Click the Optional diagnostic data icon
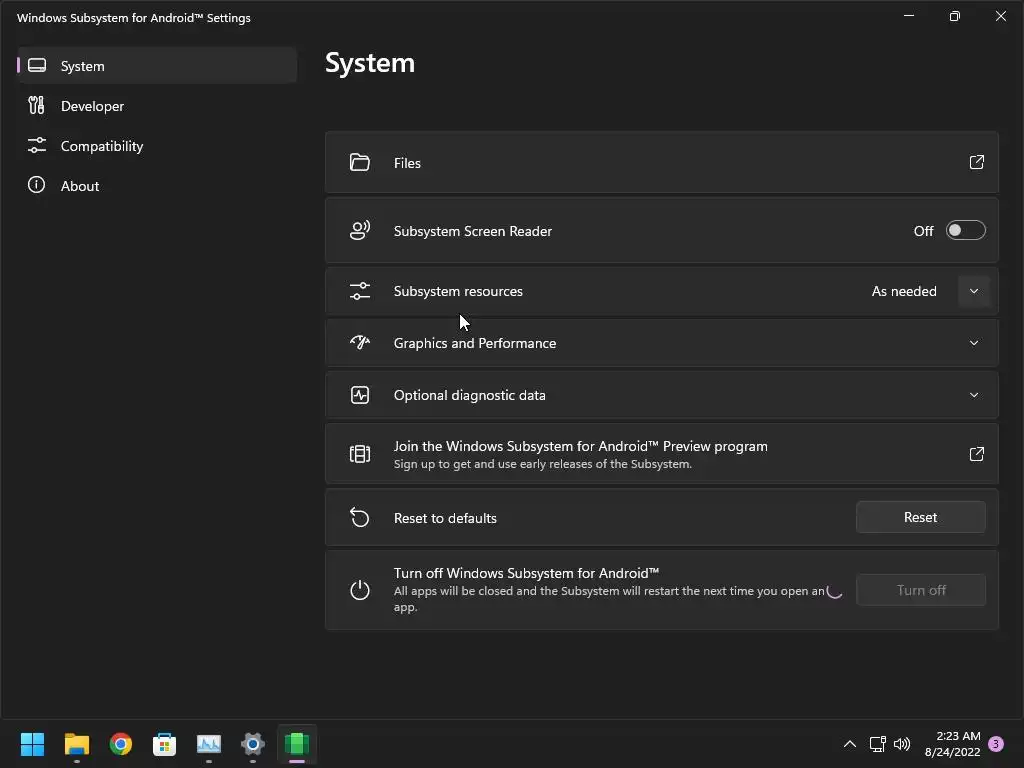The width and height of the screenshot is (1024, 768). 360,394
